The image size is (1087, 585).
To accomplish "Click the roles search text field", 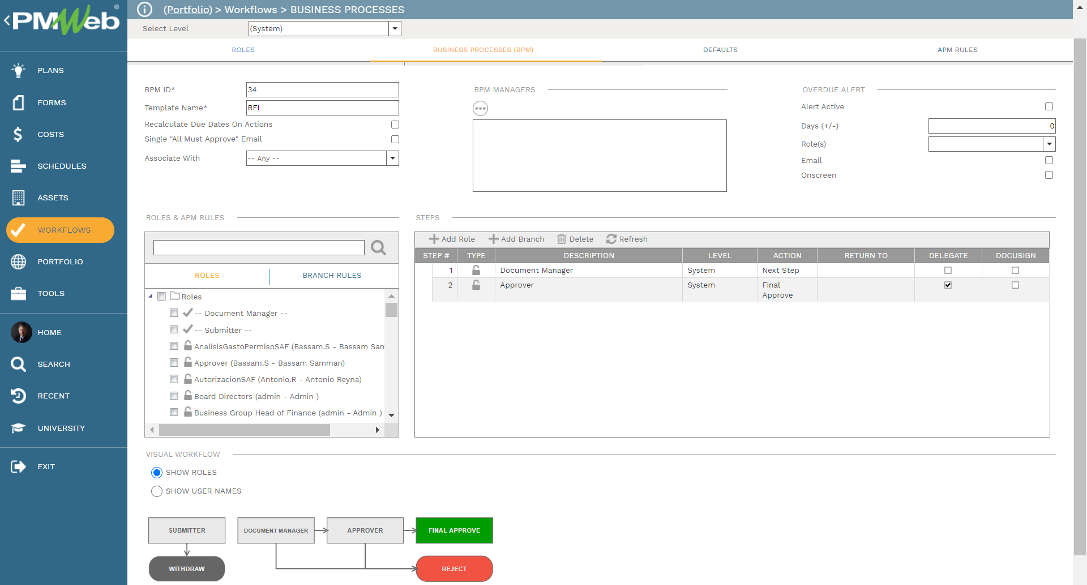I will pos(259,247).
